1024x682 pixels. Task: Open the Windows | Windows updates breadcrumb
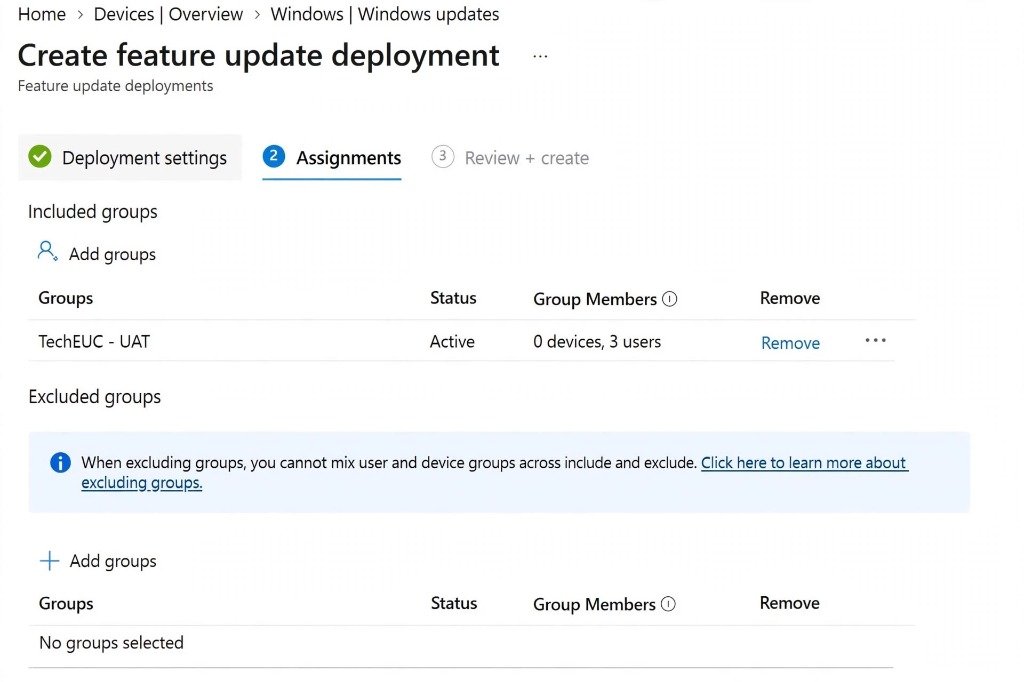coord(385,14)
